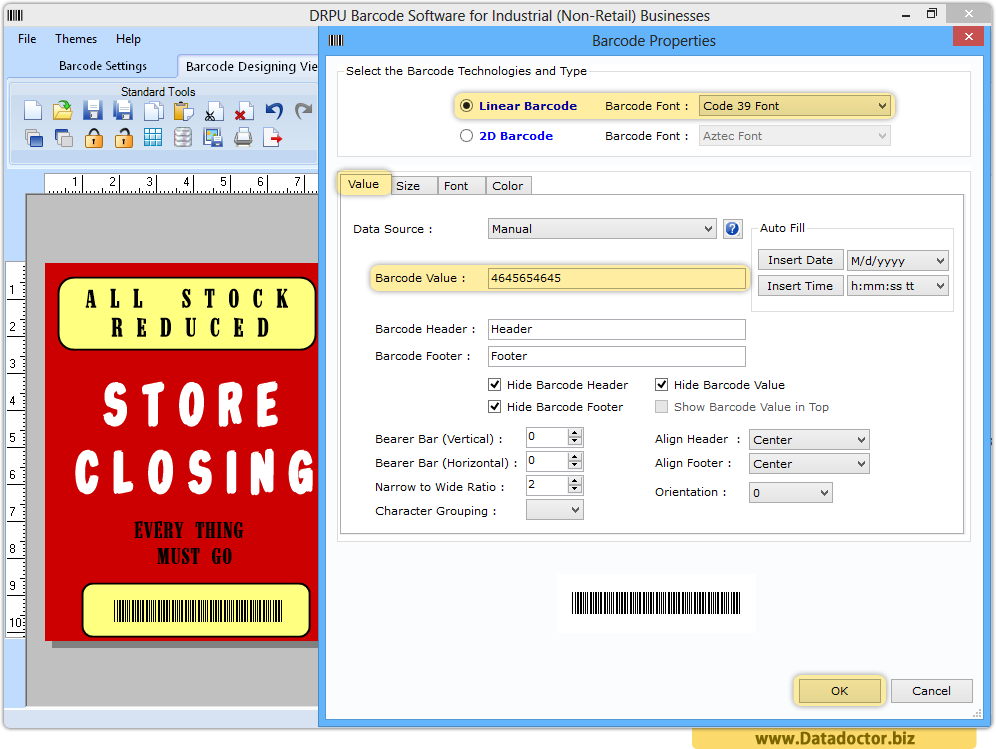Switch to the Font tab
Screen dimensions: 996x749
461,185
